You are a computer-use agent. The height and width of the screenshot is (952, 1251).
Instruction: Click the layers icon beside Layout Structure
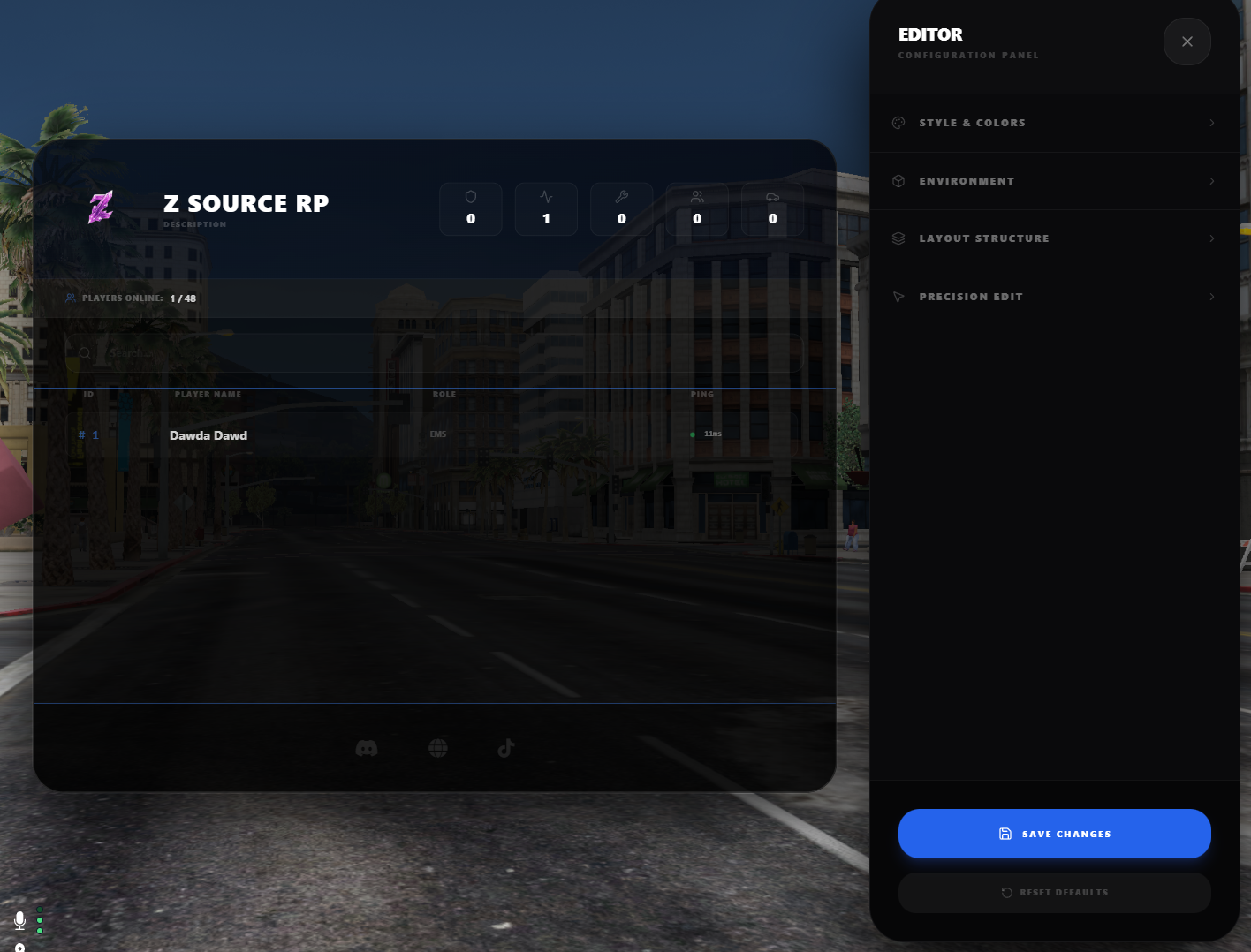click(898, 238)
